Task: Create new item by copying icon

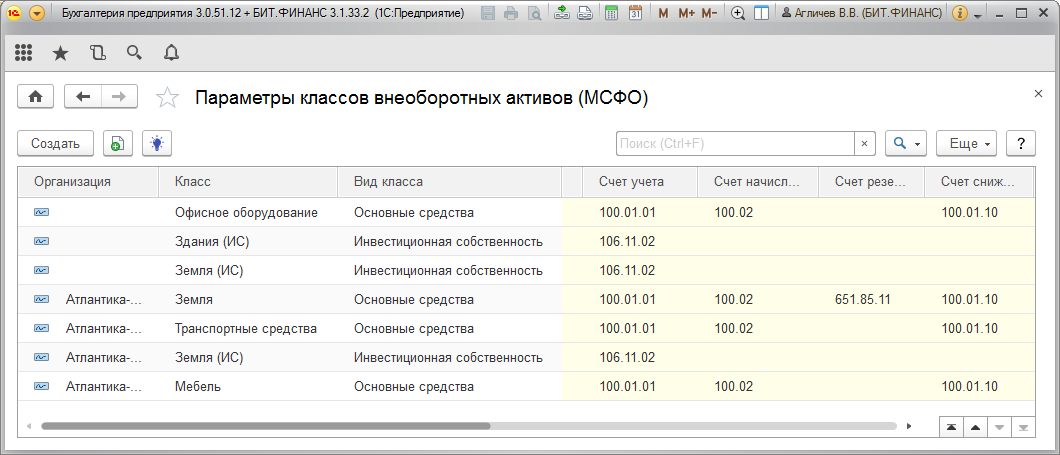Action: pos(117,144)
